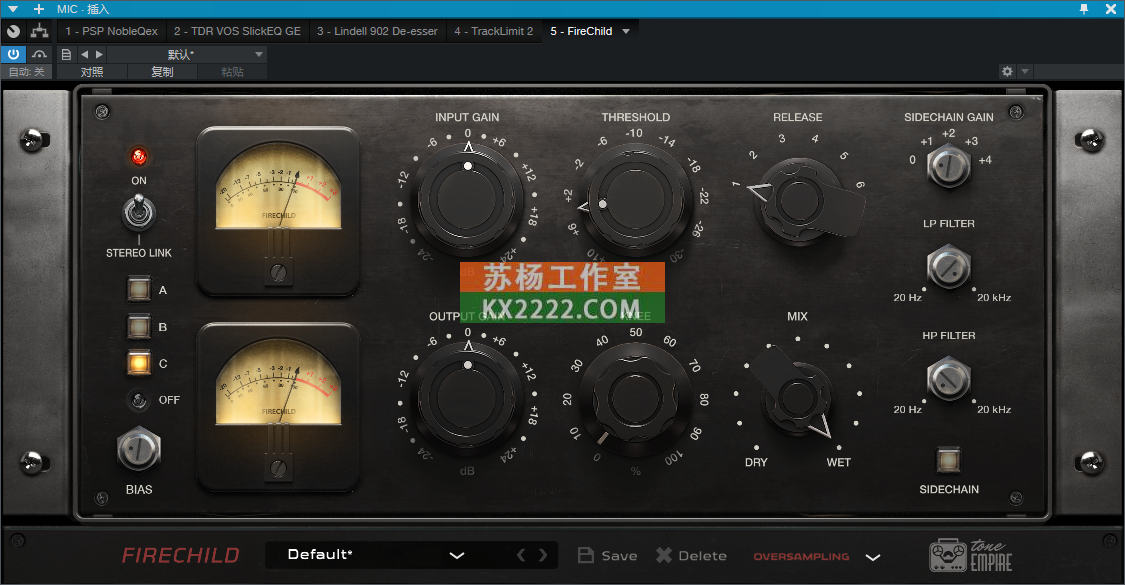Open the gear settings icon
Screen dimensions: 1125x585
pos(1007,72)
